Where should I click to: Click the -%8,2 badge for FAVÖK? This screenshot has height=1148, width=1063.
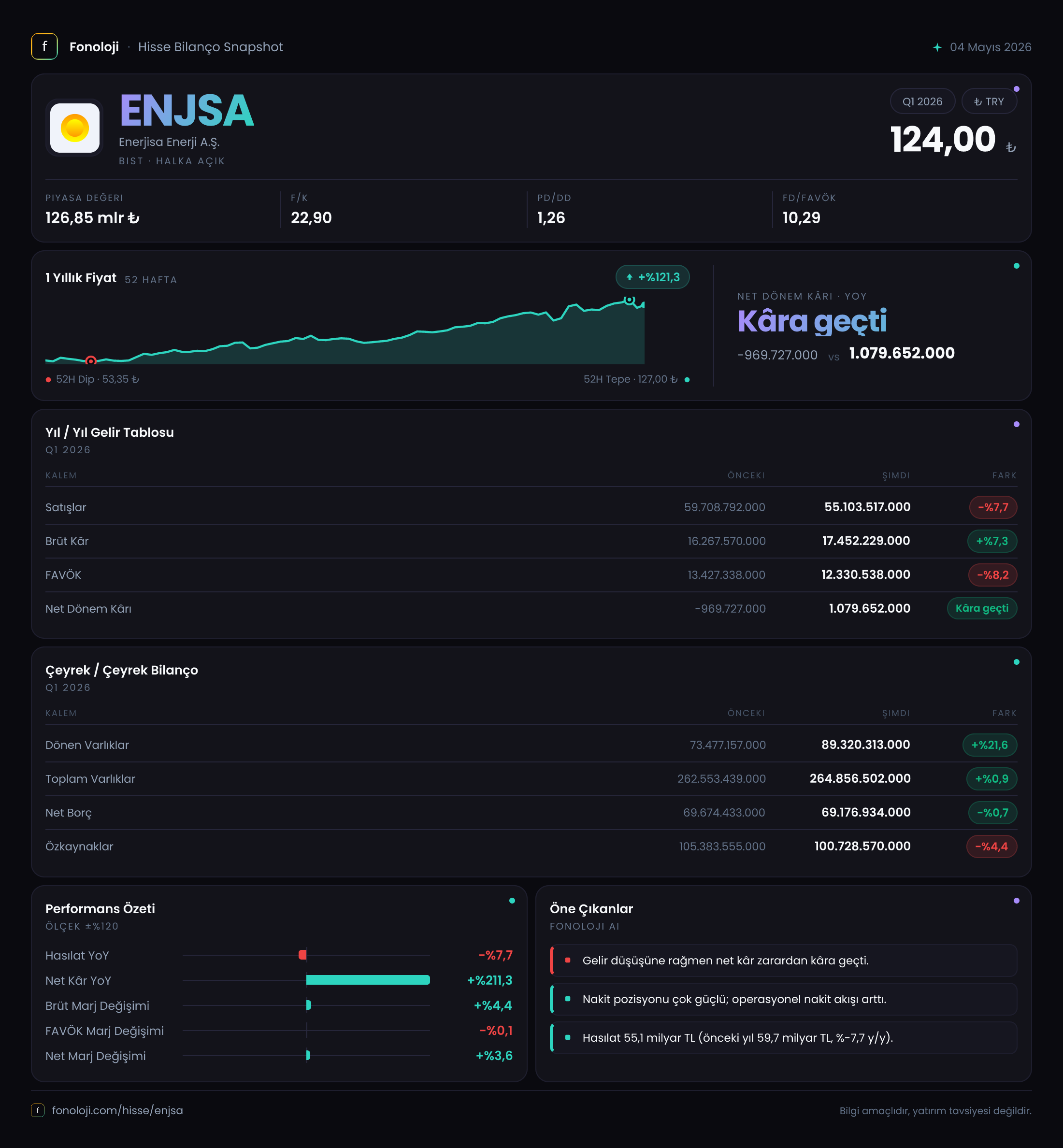(x=992, y=575)
